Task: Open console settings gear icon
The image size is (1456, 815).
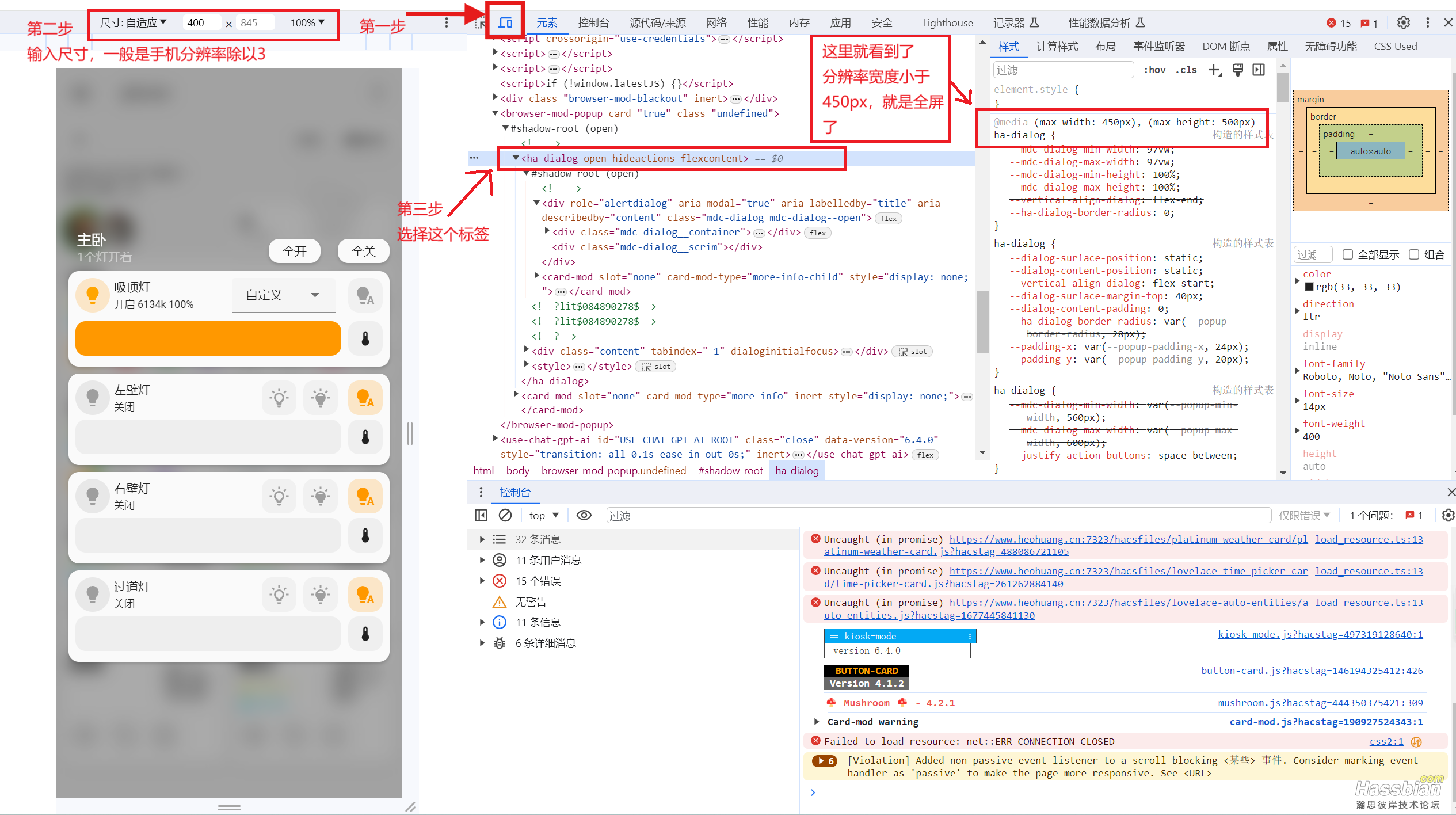Action: coord(1449,515)
